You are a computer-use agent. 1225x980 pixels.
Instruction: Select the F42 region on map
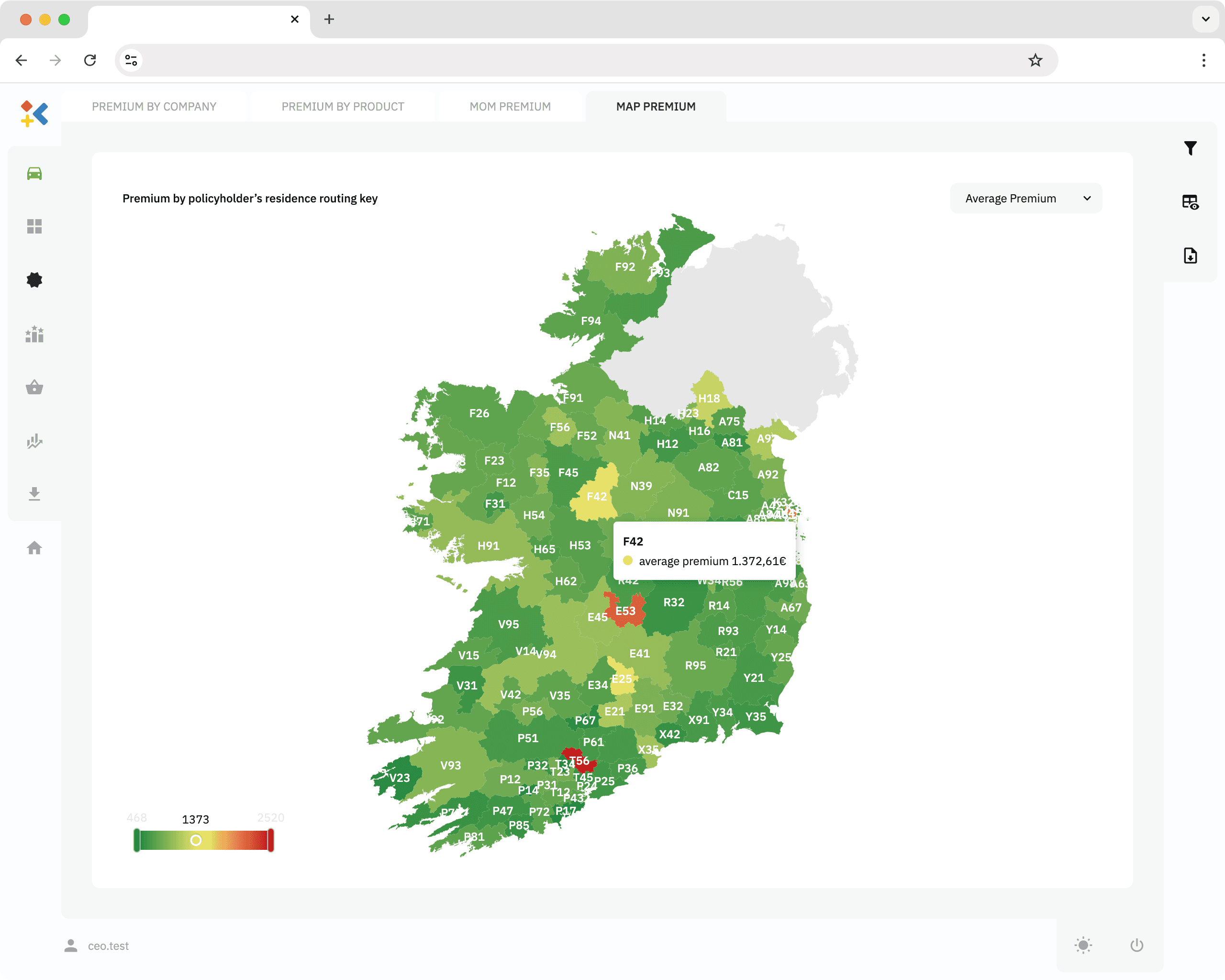pos(596,497)
